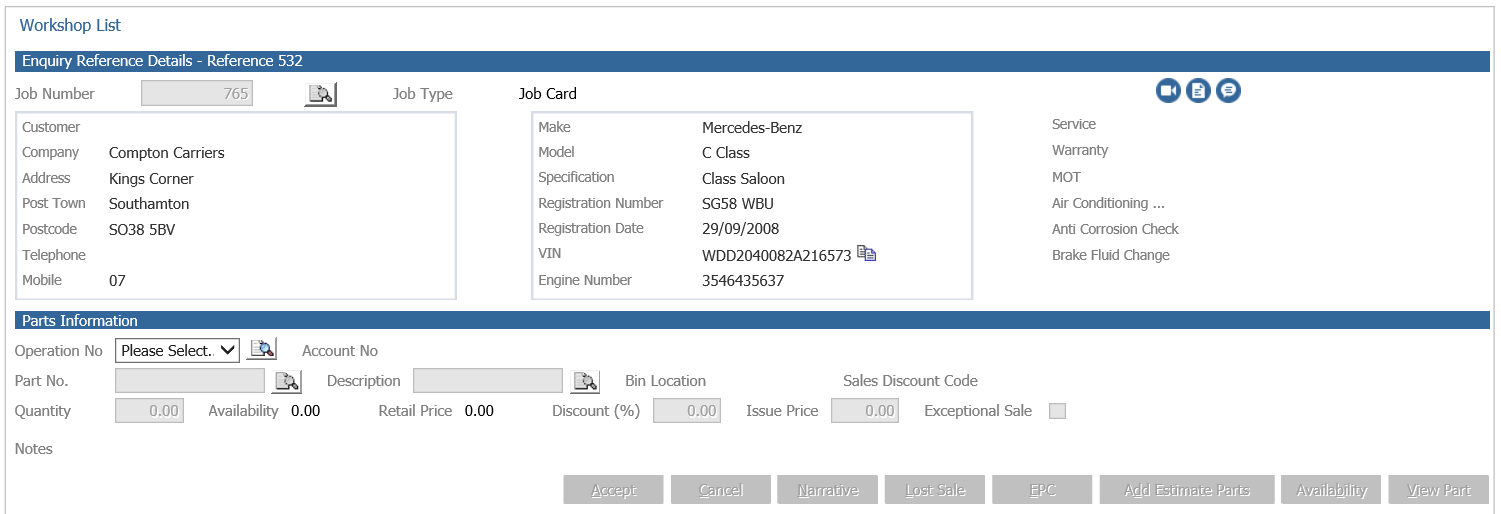This screenshot has width=1501, height=514.
Task: Select the Discount (%) input field
Action: (x=687, y=411)
